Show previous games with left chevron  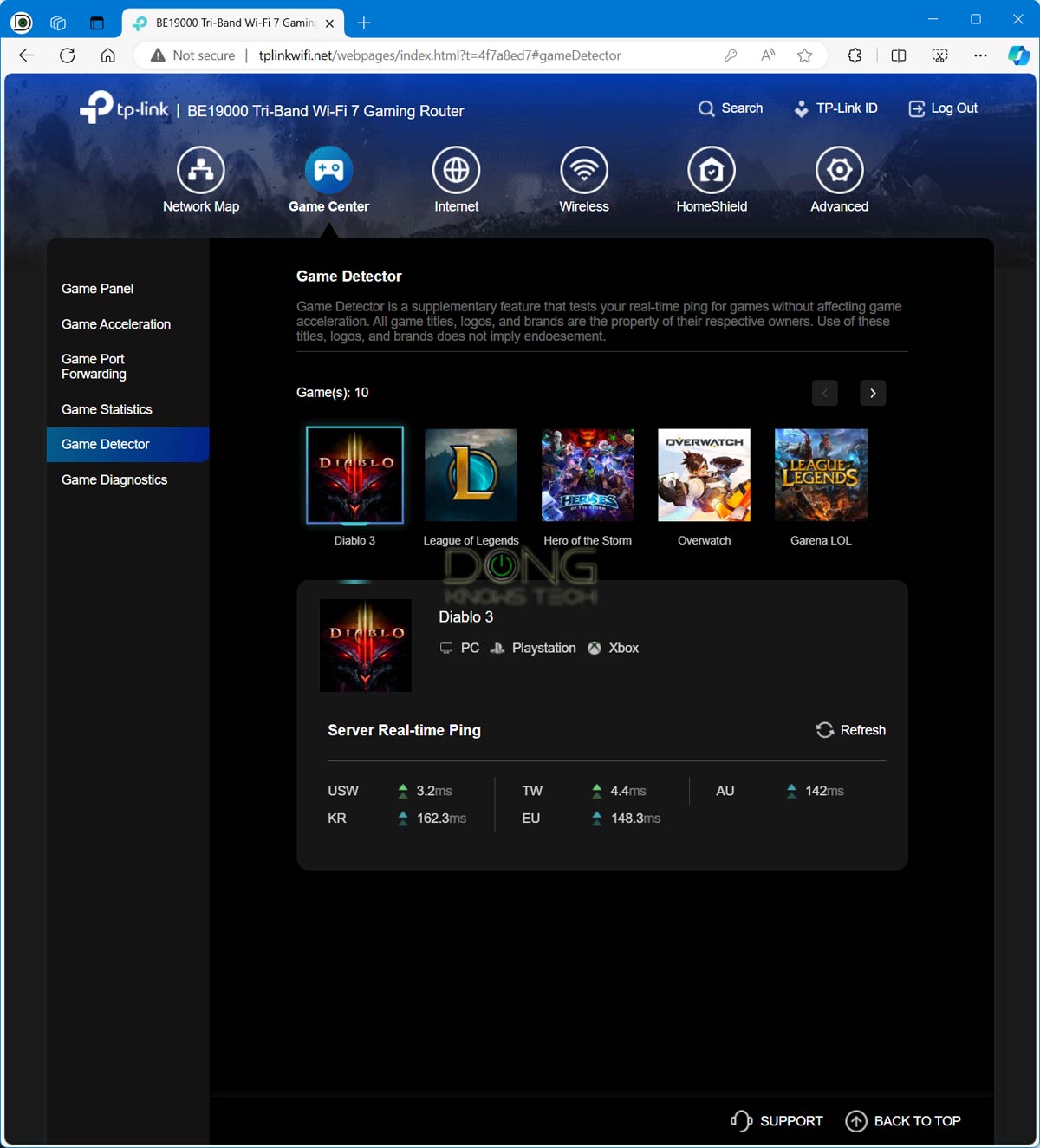click(x=825, y=393)
